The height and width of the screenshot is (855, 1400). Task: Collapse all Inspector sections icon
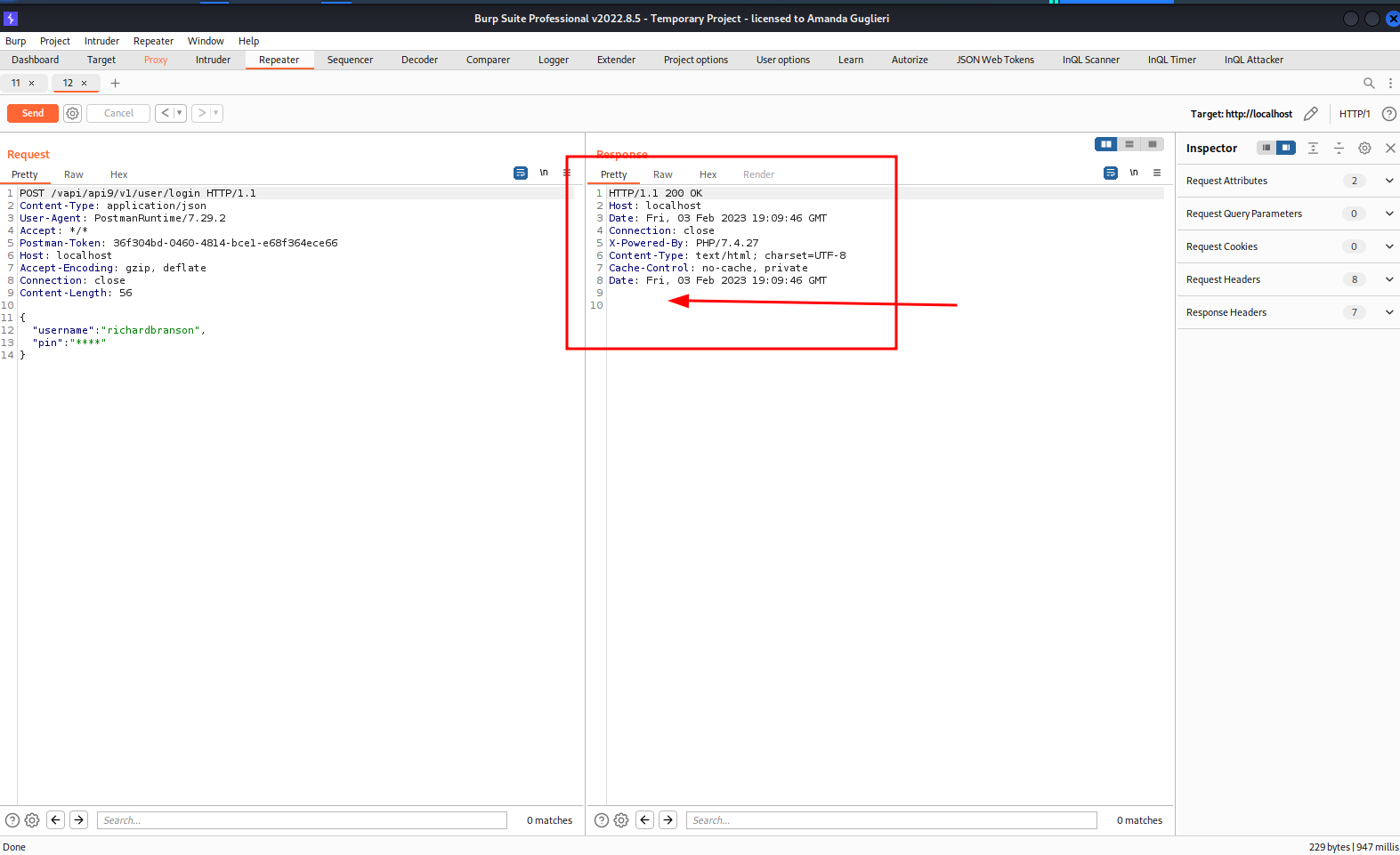coord(1339,148)
